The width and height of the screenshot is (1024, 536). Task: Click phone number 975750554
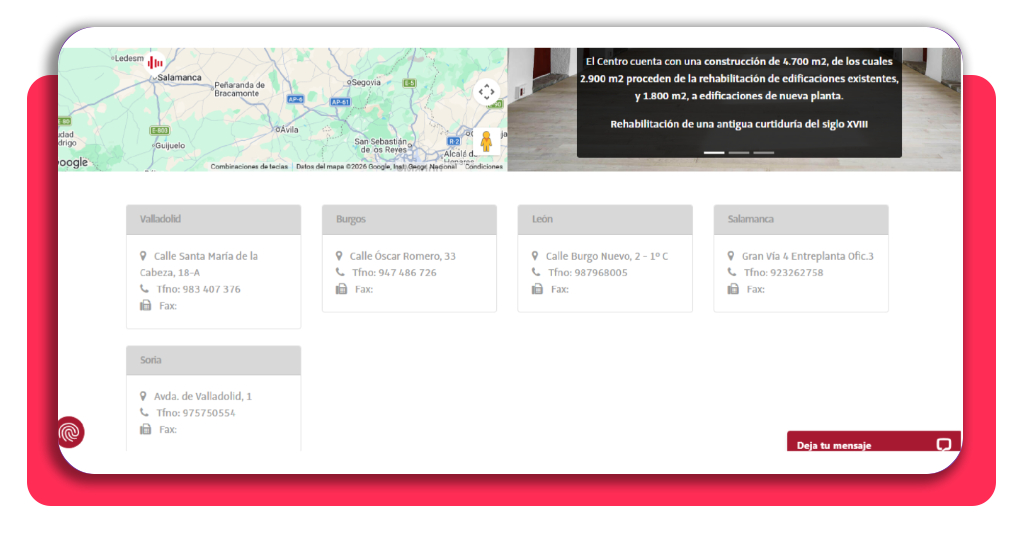click(209, 413)
